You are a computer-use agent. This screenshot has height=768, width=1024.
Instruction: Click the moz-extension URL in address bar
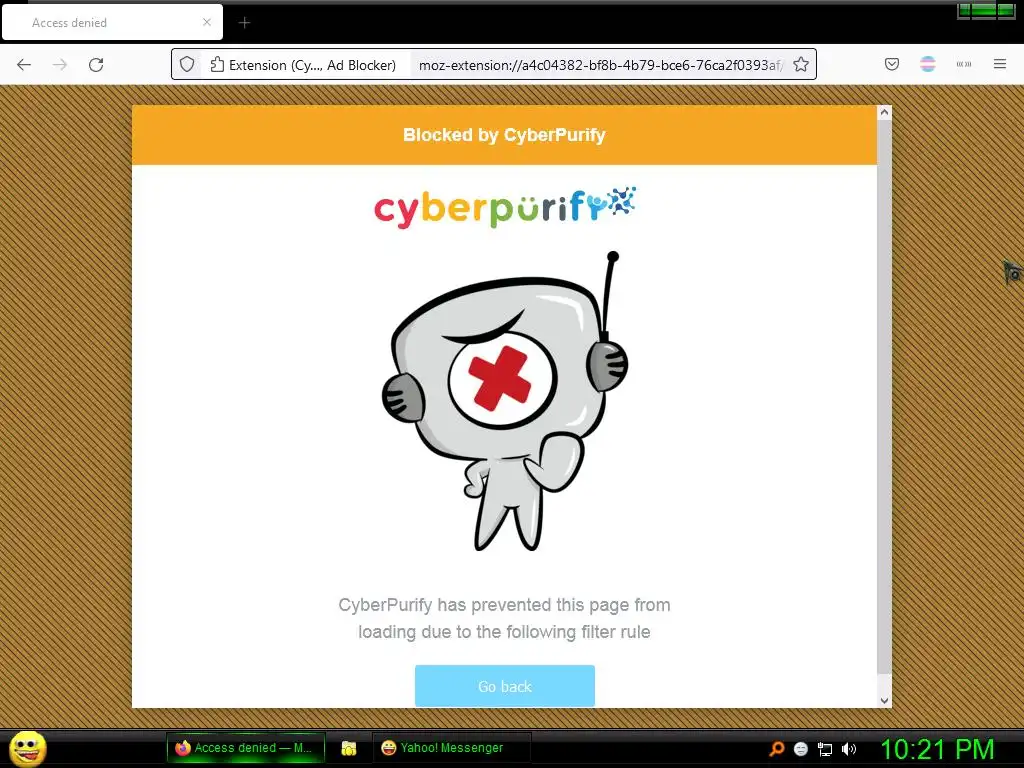[600, 65]
